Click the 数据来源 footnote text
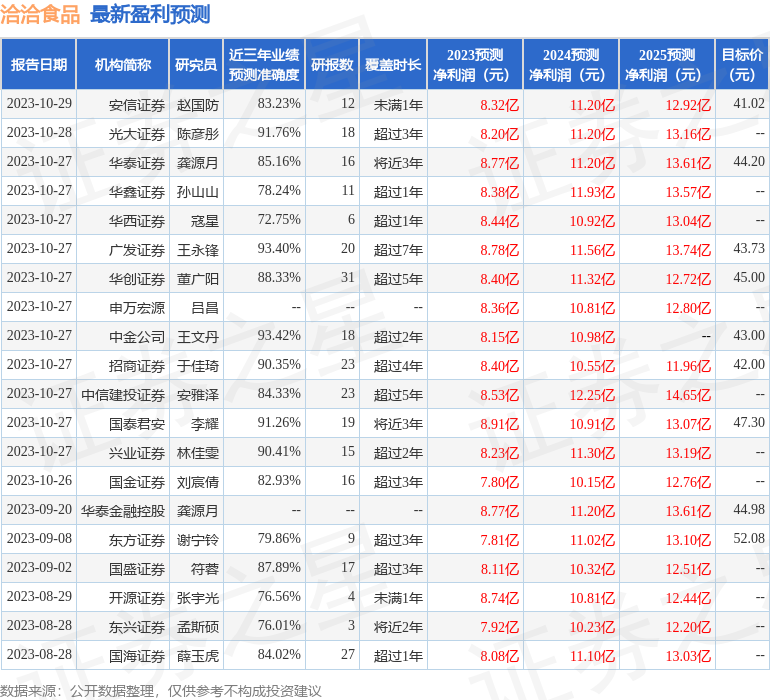 [161, 691]
